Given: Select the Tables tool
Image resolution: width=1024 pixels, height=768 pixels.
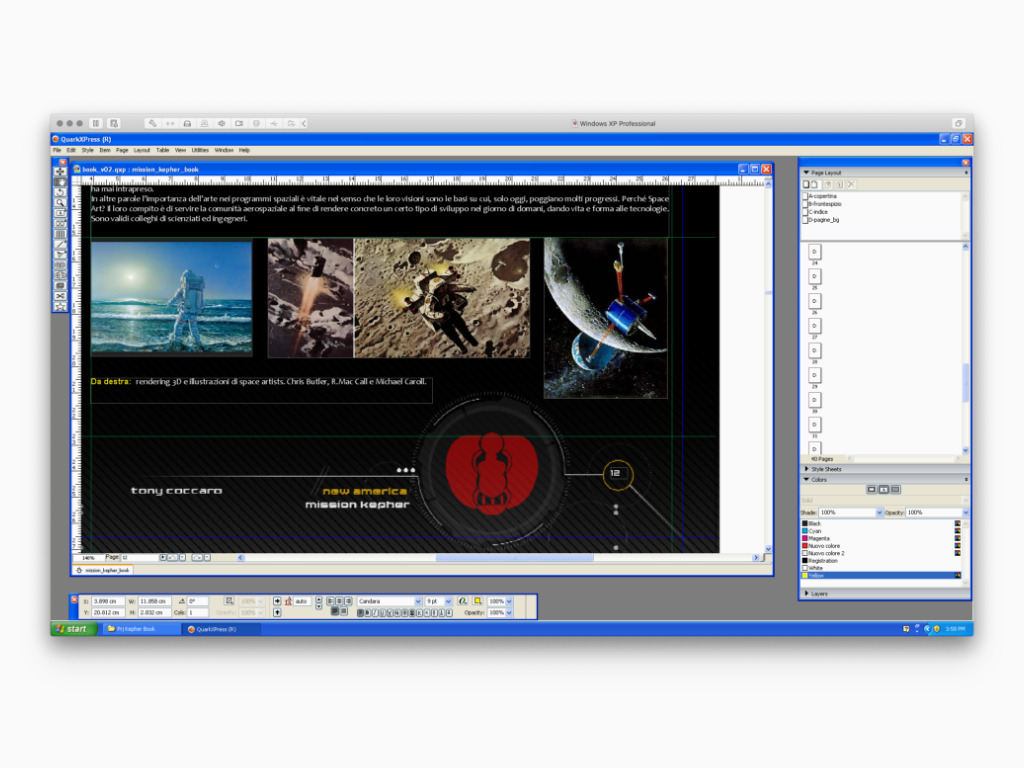Looking at the screenshot, I should (x=60, y=234).
